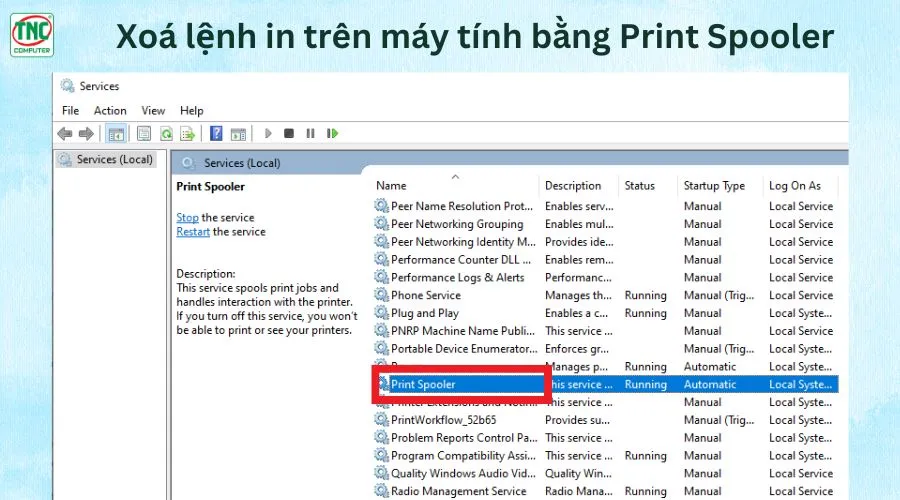Select Performance Counter DLL service name

461,259
